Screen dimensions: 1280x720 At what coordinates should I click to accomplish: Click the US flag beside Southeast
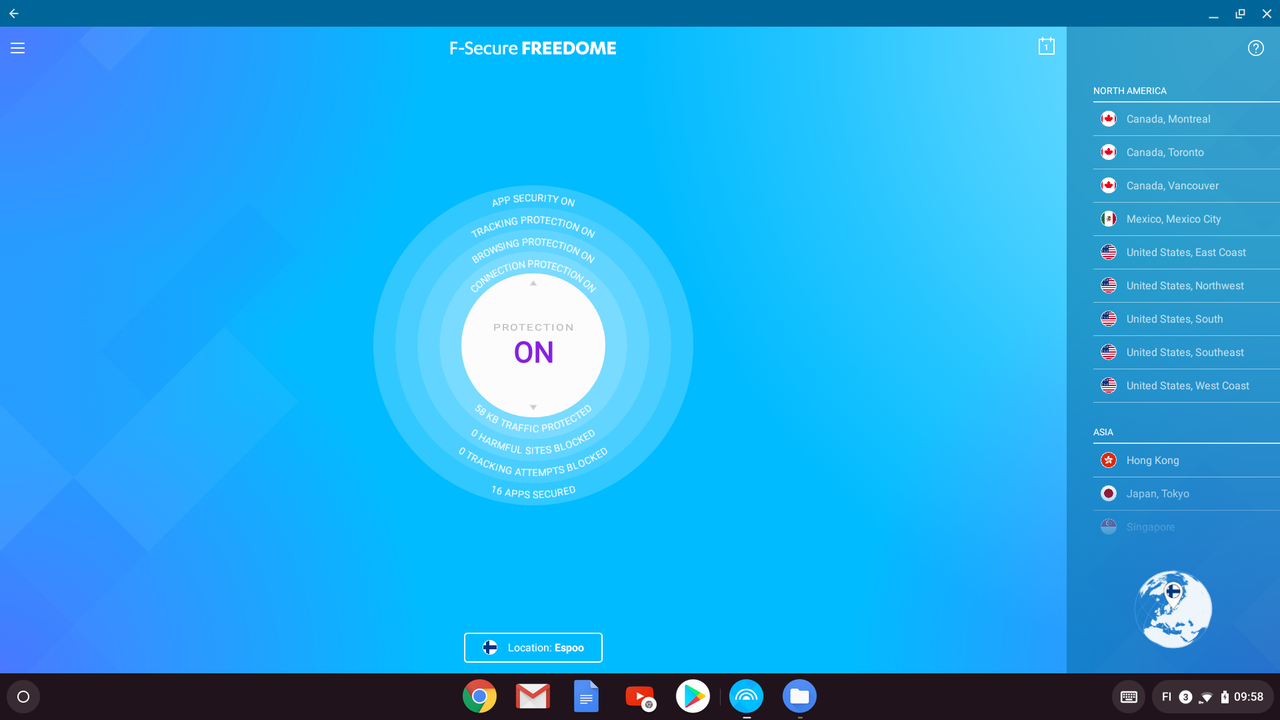click(x=1108, y=352)
